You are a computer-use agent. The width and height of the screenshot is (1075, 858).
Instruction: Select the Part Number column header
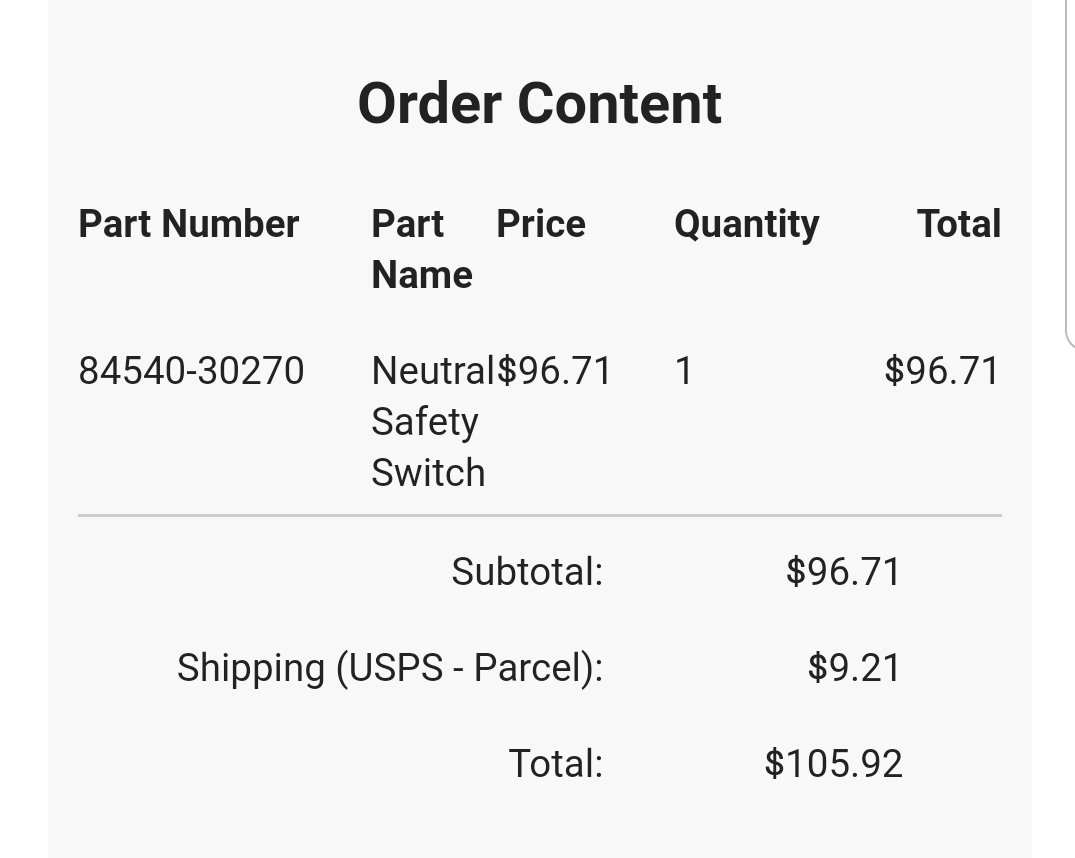(x=189, y=224)
